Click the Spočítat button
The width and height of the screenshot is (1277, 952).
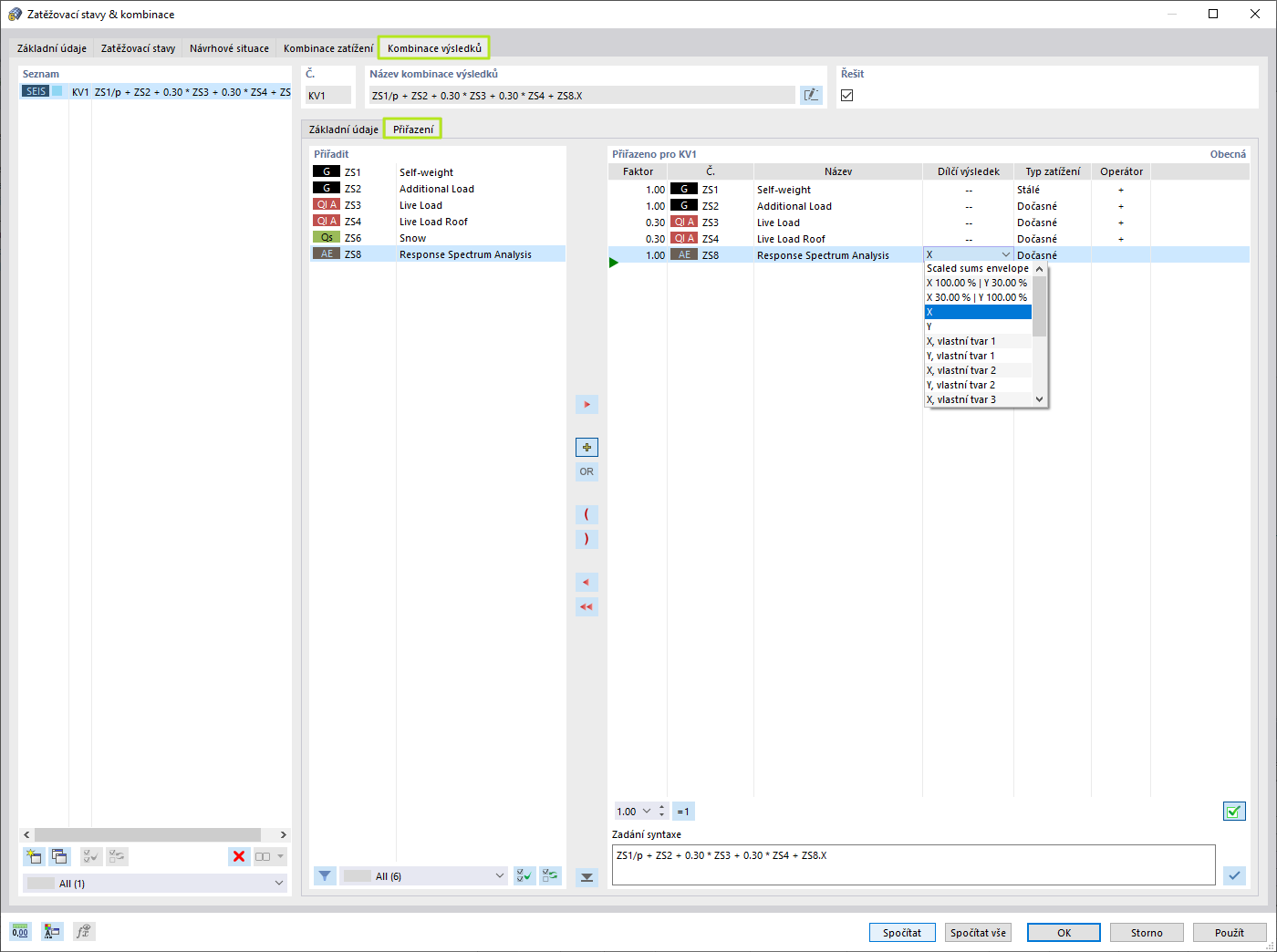pyautogui.click(x=902, y=932)
